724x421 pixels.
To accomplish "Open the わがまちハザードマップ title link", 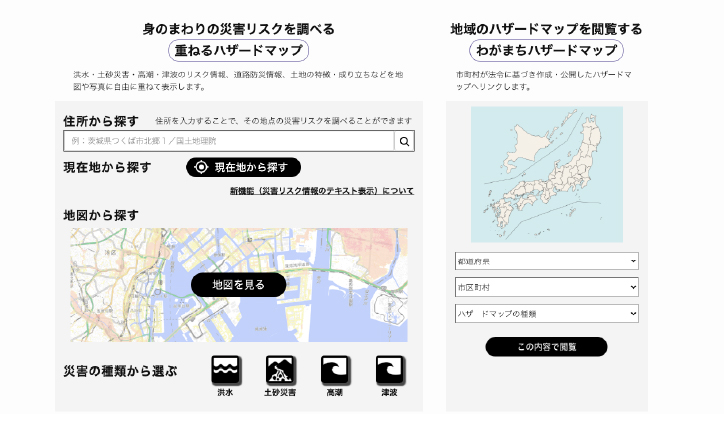I will coord(546,50).
